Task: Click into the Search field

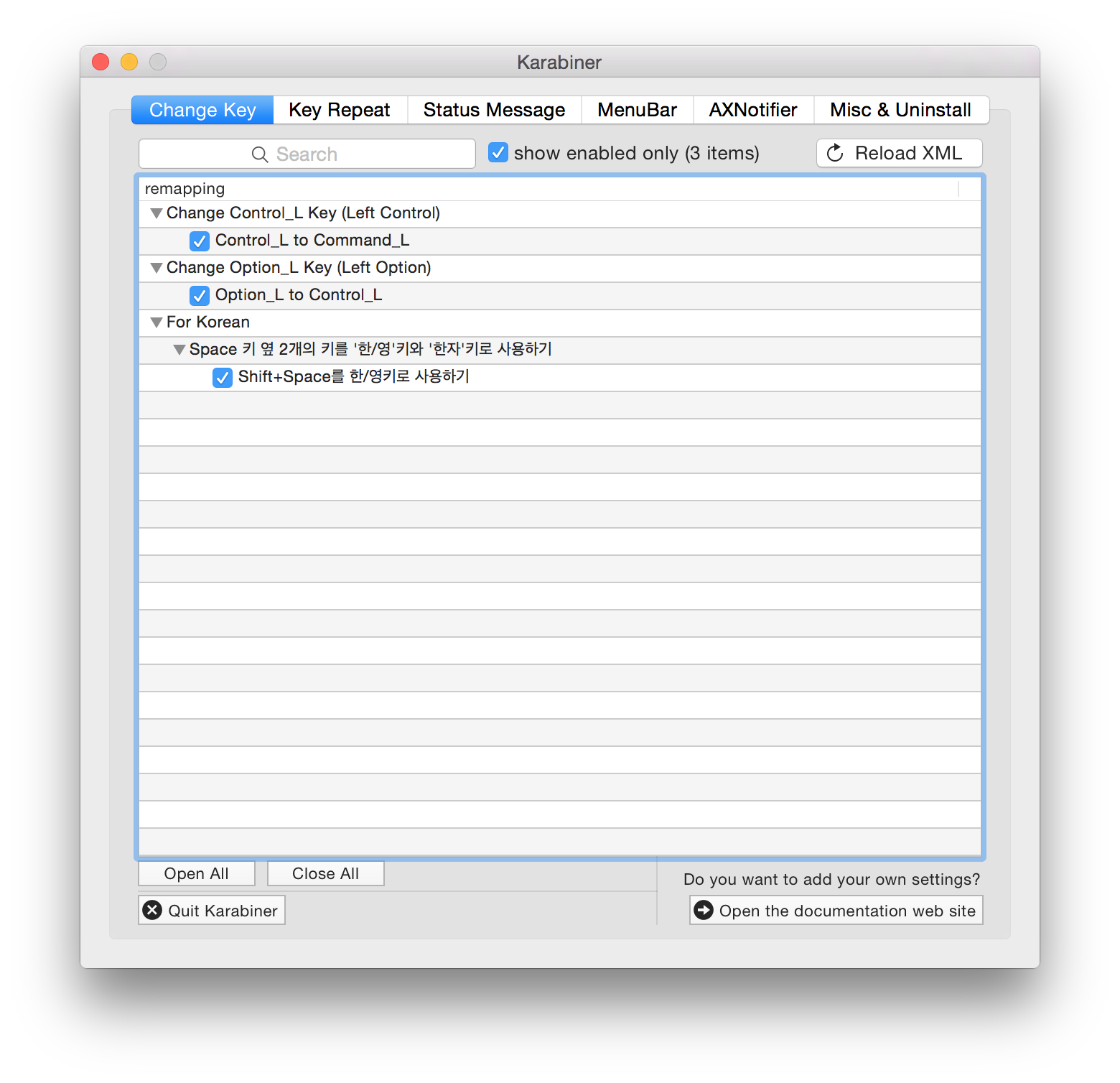Action: (307, 154)
